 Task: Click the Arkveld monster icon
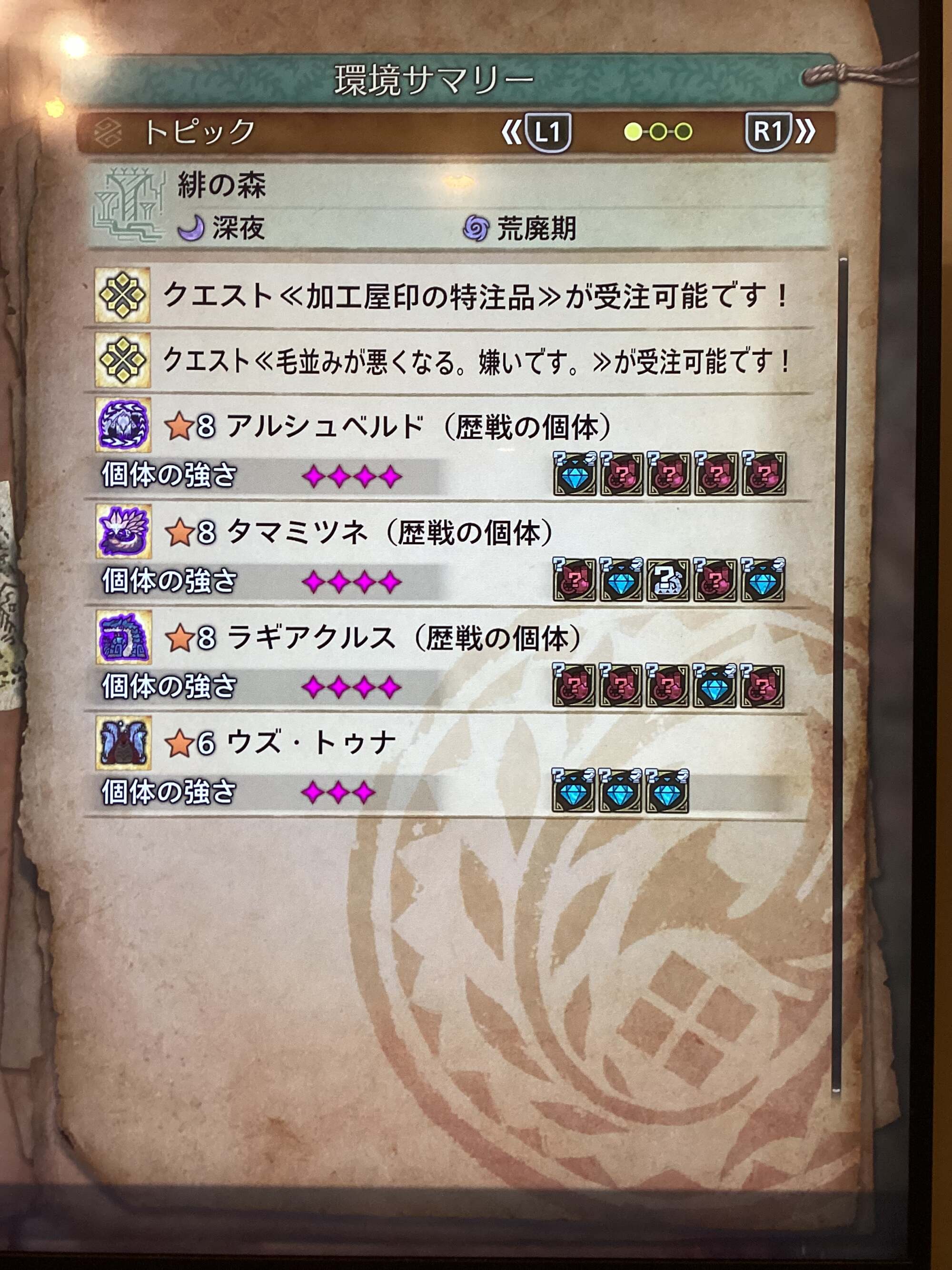click(123, 425)
